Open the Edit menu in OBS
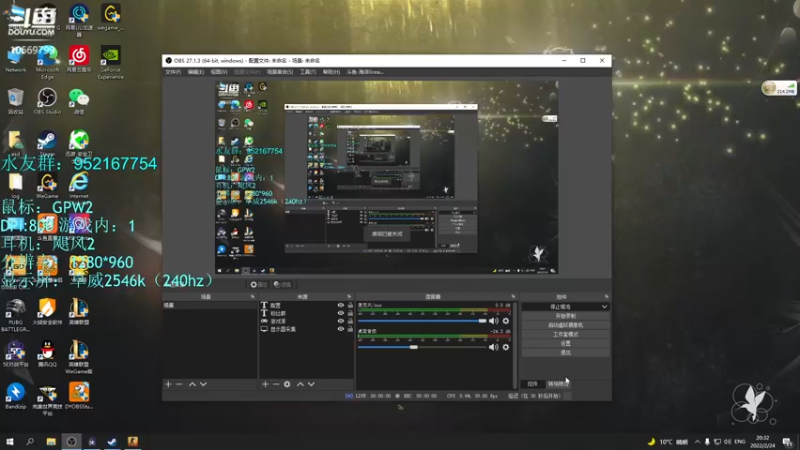The height and width of the screenshot is (450, 800). [196, 72]
